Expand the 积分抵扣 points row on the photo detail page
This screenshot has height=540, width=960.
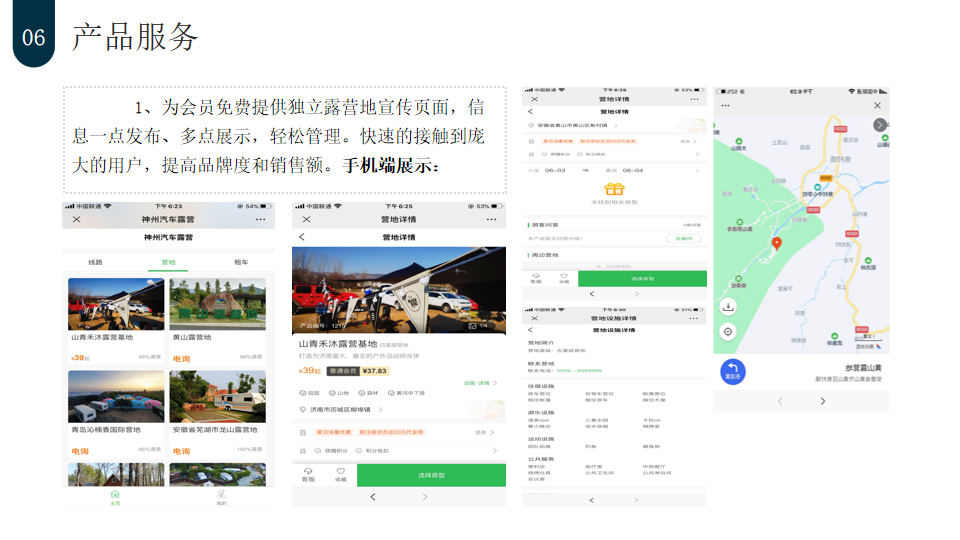(399, 451)
